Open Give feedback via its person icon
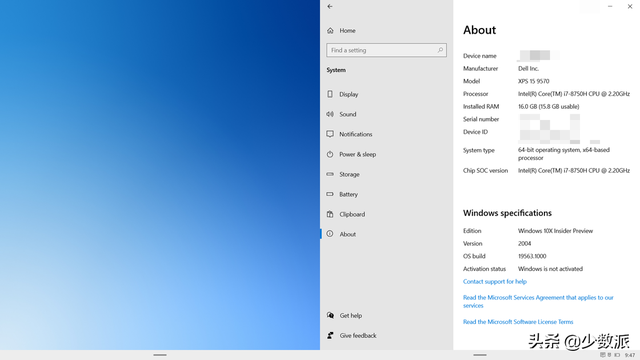This screenshot has width=640, height=360. [x=330, y=336]
